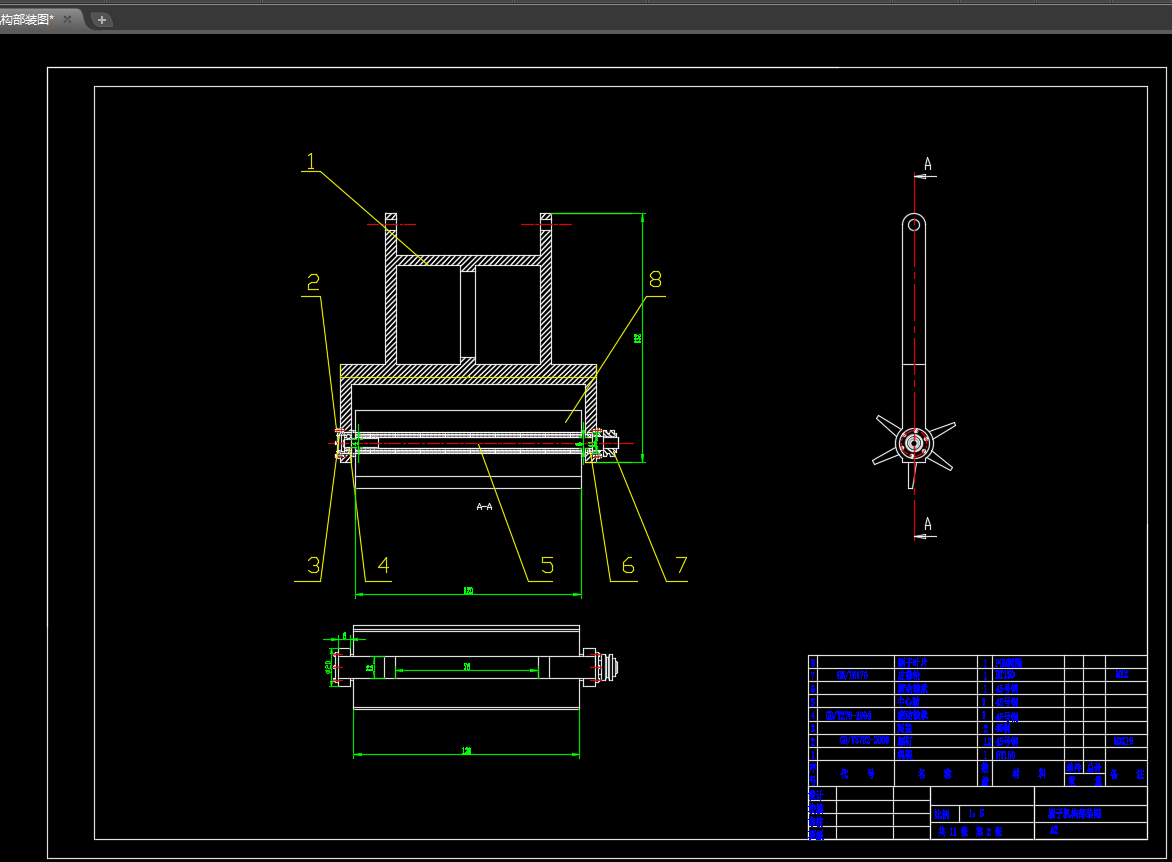1172x862 pixels.
Task: Select yellow balloon number 6
Action: (x=628, y=565)
